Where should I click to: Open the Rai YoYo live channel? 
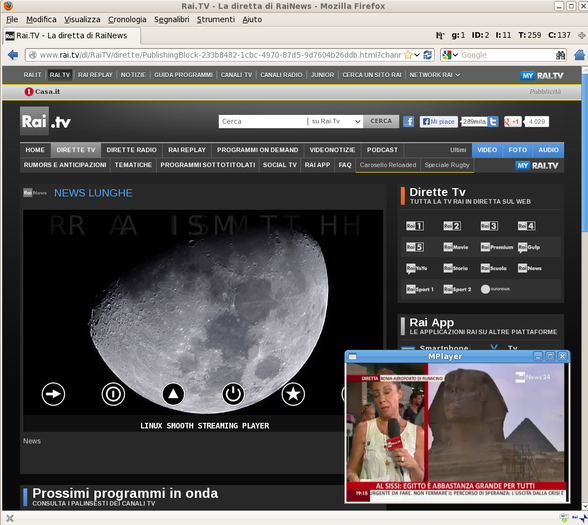click(417, 268)
